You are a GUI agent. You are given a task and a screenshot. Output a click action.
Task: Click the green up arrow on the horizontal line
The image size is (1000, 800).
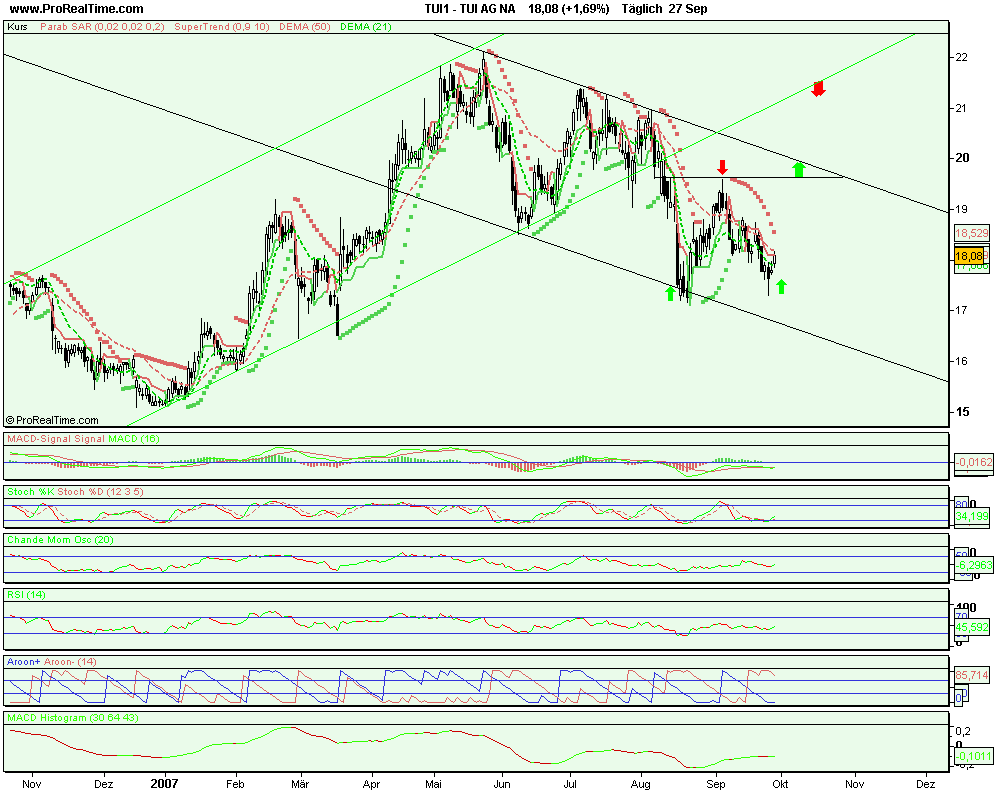coord(798,169)
